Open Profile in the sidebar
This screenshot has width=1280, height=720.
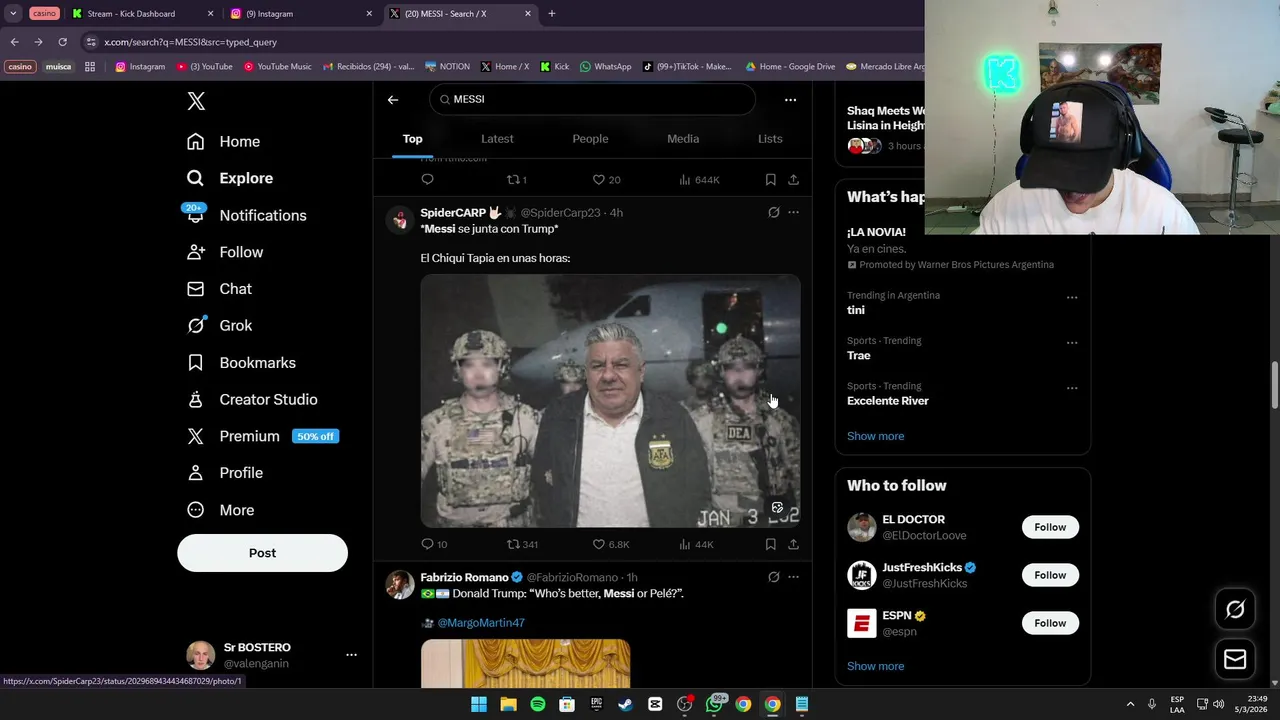click(x=225, y=473)
